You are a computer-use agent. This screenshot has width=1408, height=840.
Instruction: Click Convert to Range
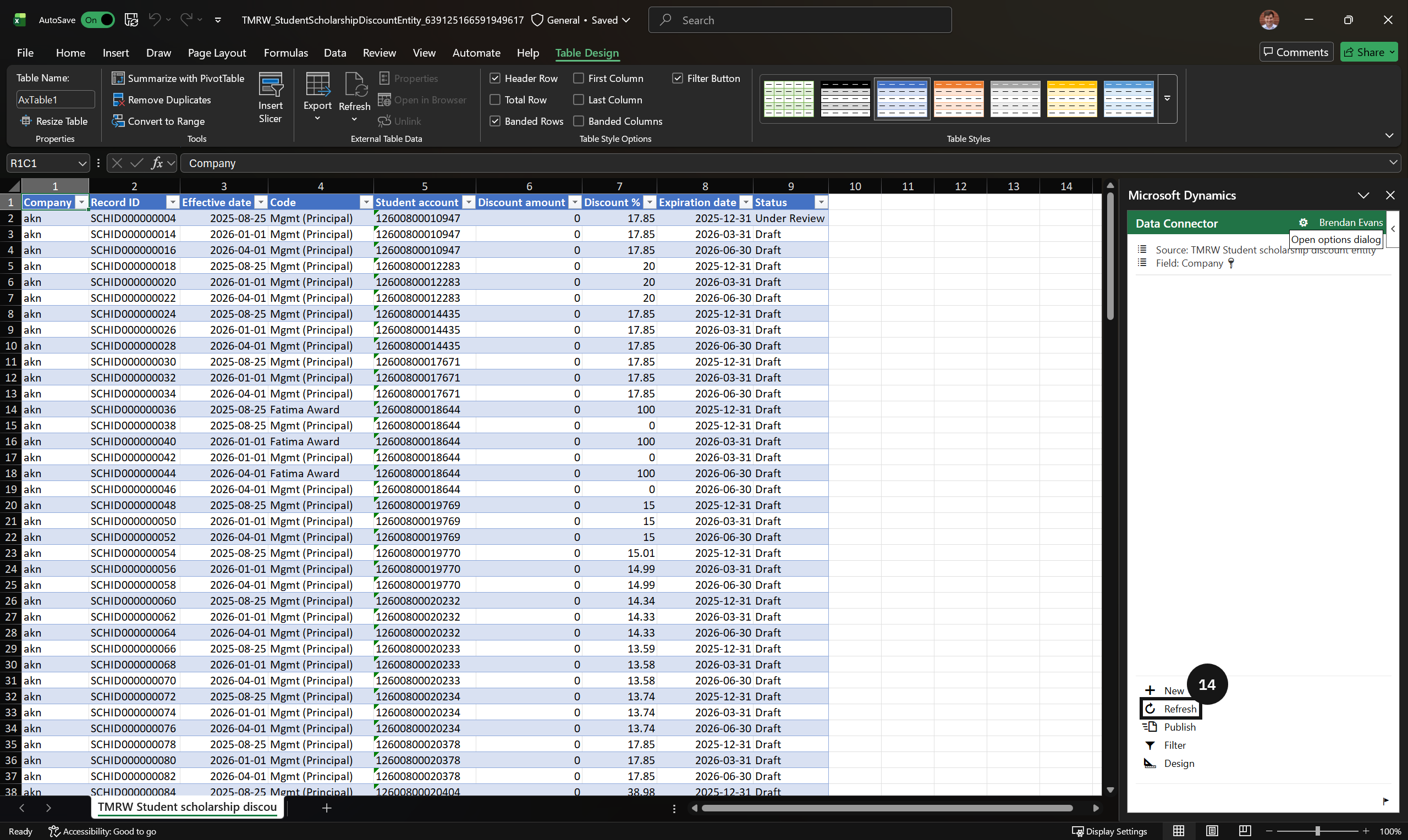158,121
